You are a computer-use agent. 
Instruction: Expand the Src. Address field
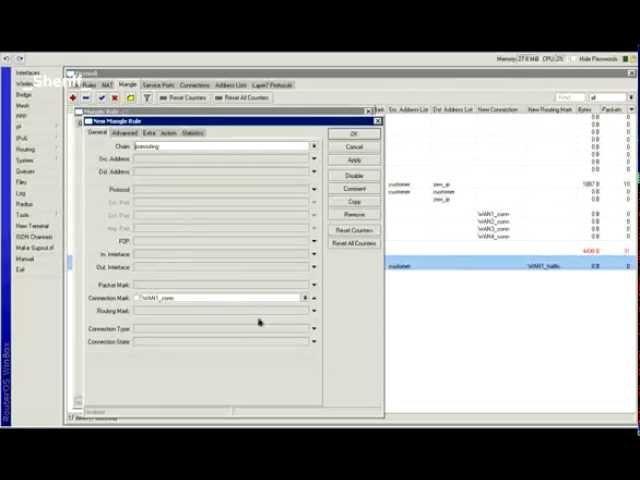tap(314, 159)
